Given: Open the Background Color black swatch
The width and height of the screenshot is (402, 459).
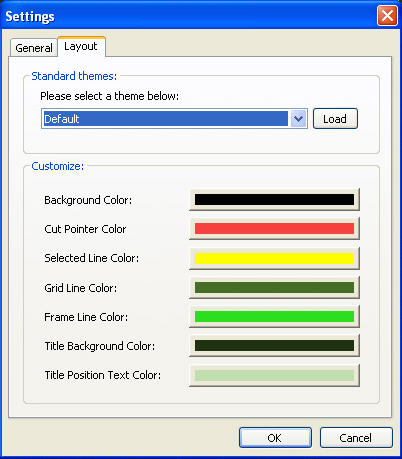Looking at the screenshot, I should coord(274,200).
